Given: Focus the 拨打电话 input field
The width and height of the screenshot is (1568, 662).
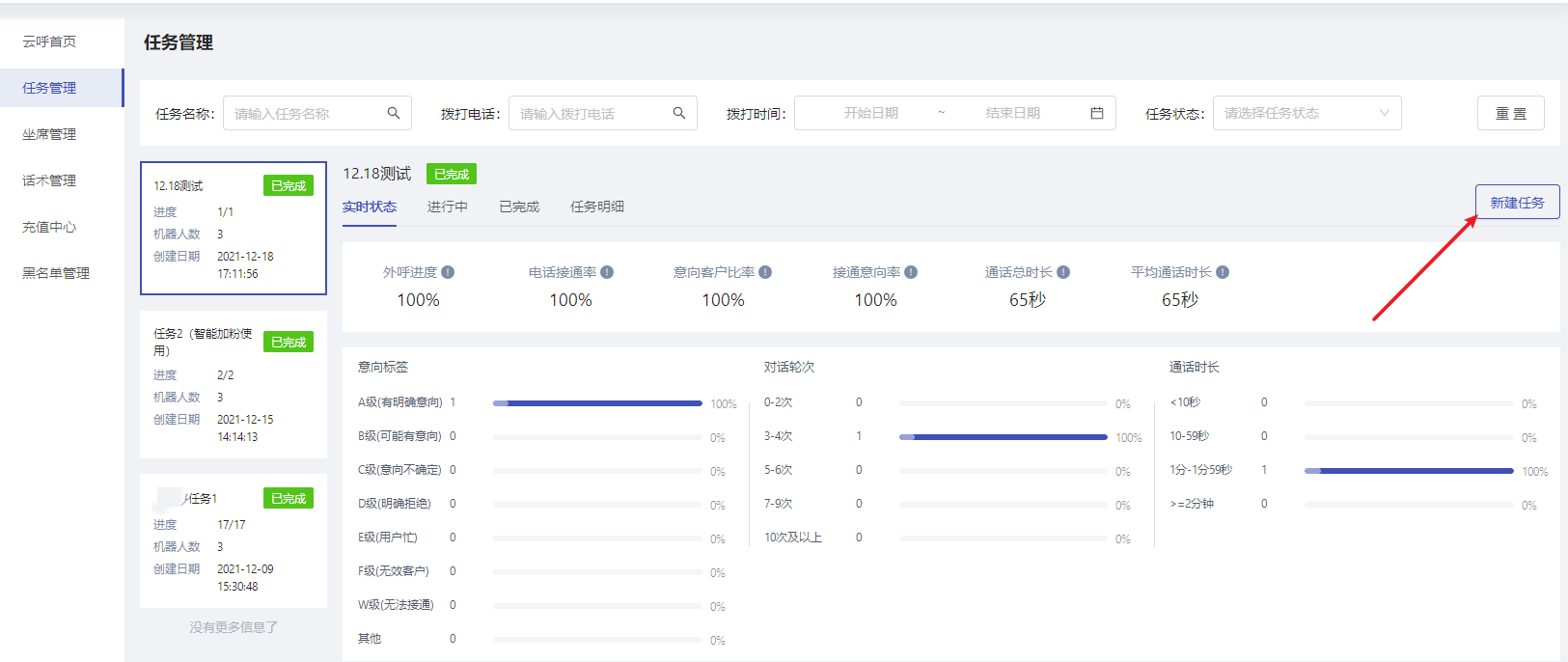Looking at the screenshot, I should [603, 113].
